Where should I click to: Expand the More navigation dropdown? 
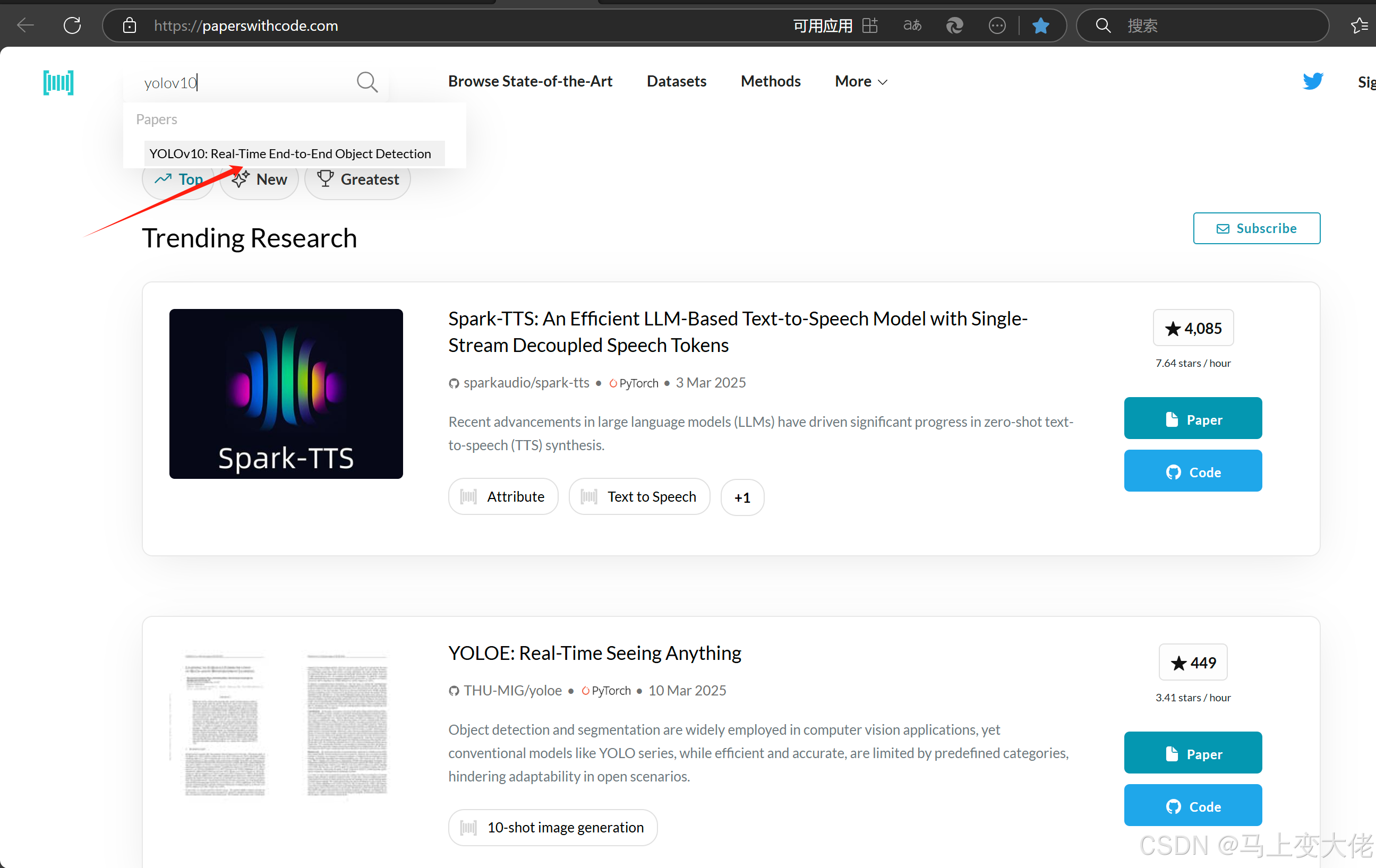(x=860, y=82)
